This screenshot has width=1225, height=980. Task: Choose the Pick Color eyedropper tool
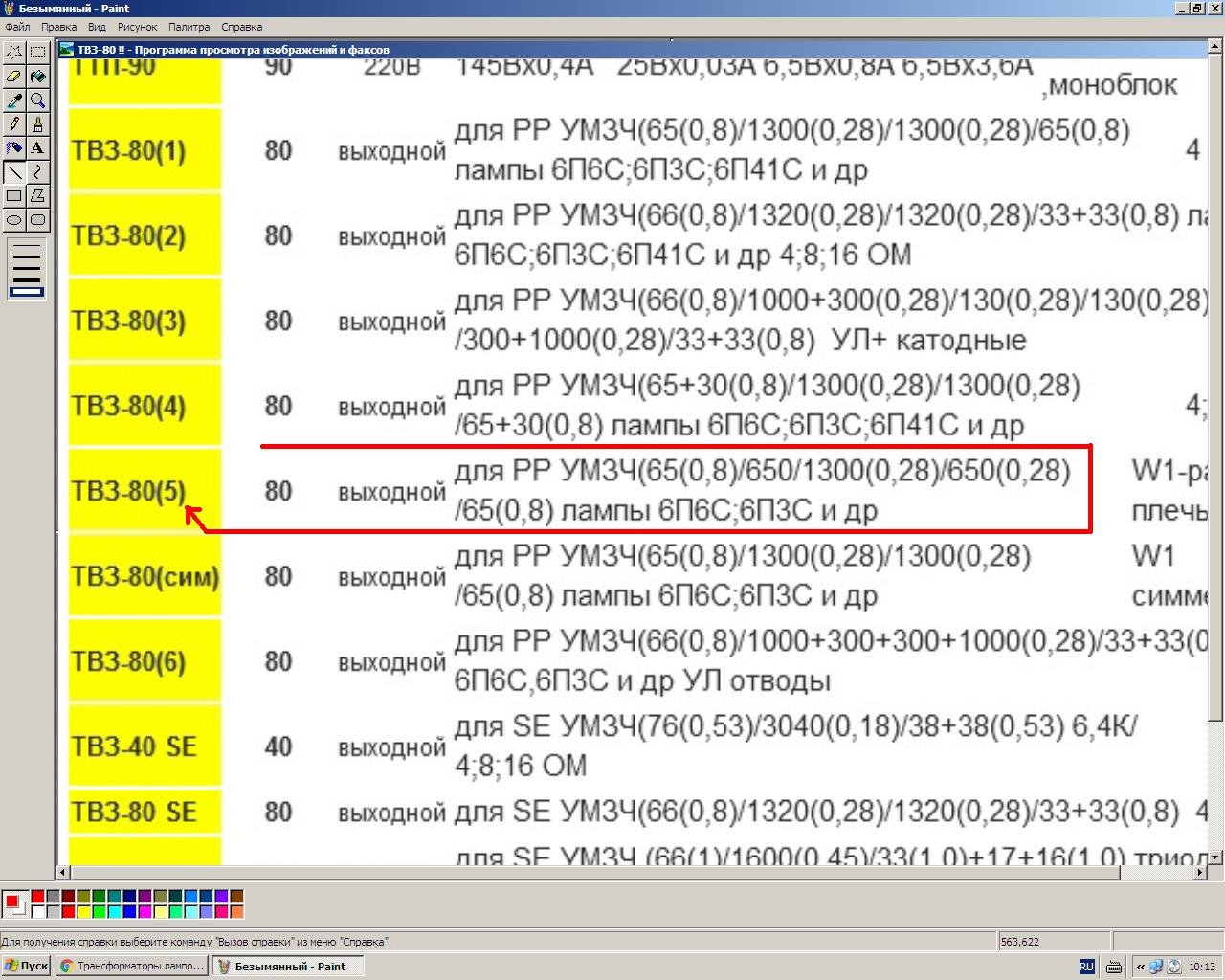(x=14, y=100)
